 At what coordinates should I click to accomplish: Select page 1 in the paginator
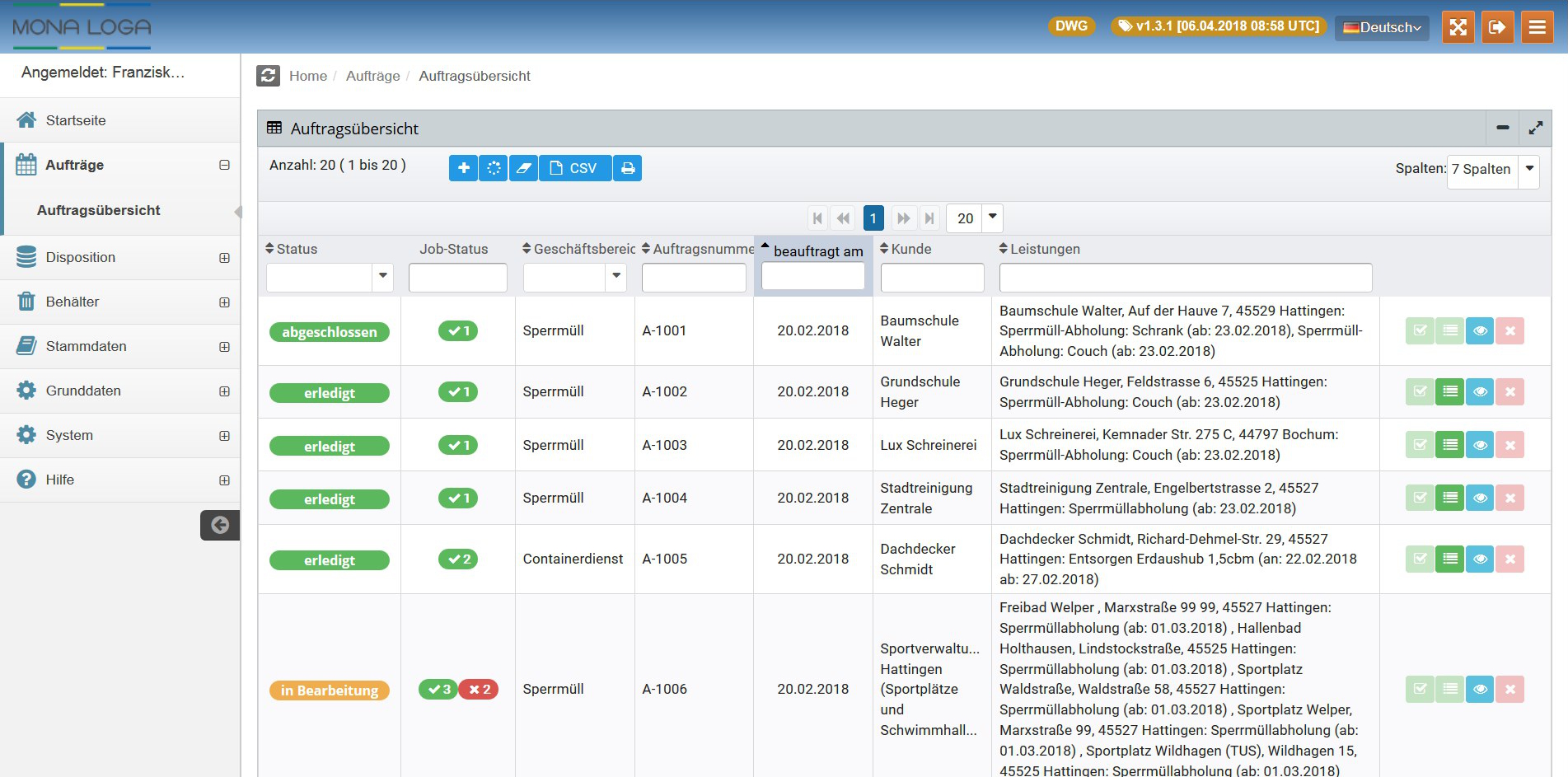tap(873, 218)
